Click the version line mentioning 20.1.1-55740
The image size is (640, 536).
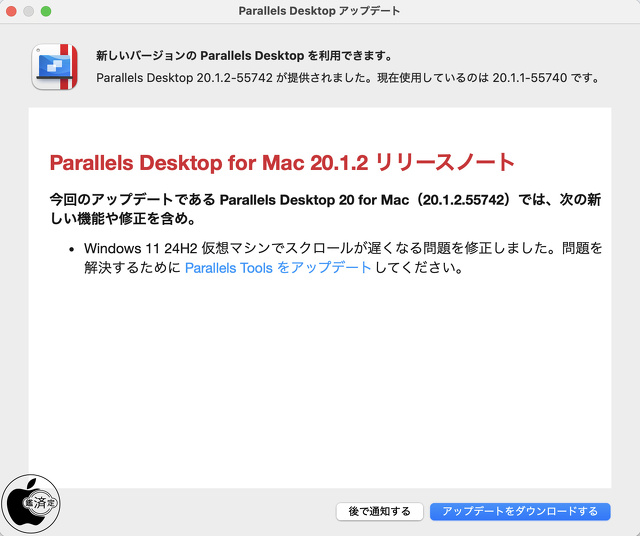tap(348, 78)
